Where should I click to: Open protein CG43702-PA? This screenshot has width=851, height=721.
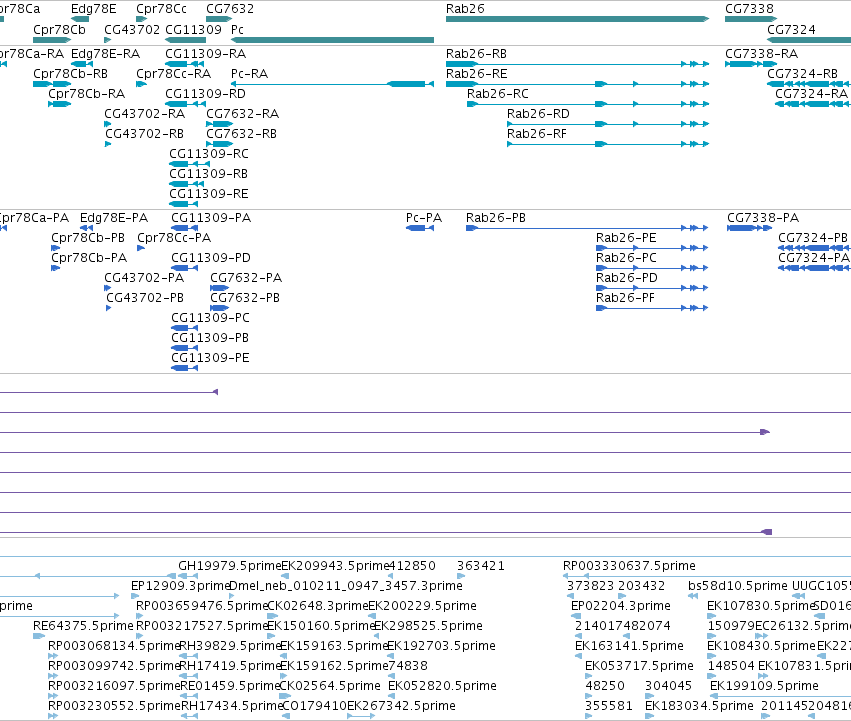[144, 279]
